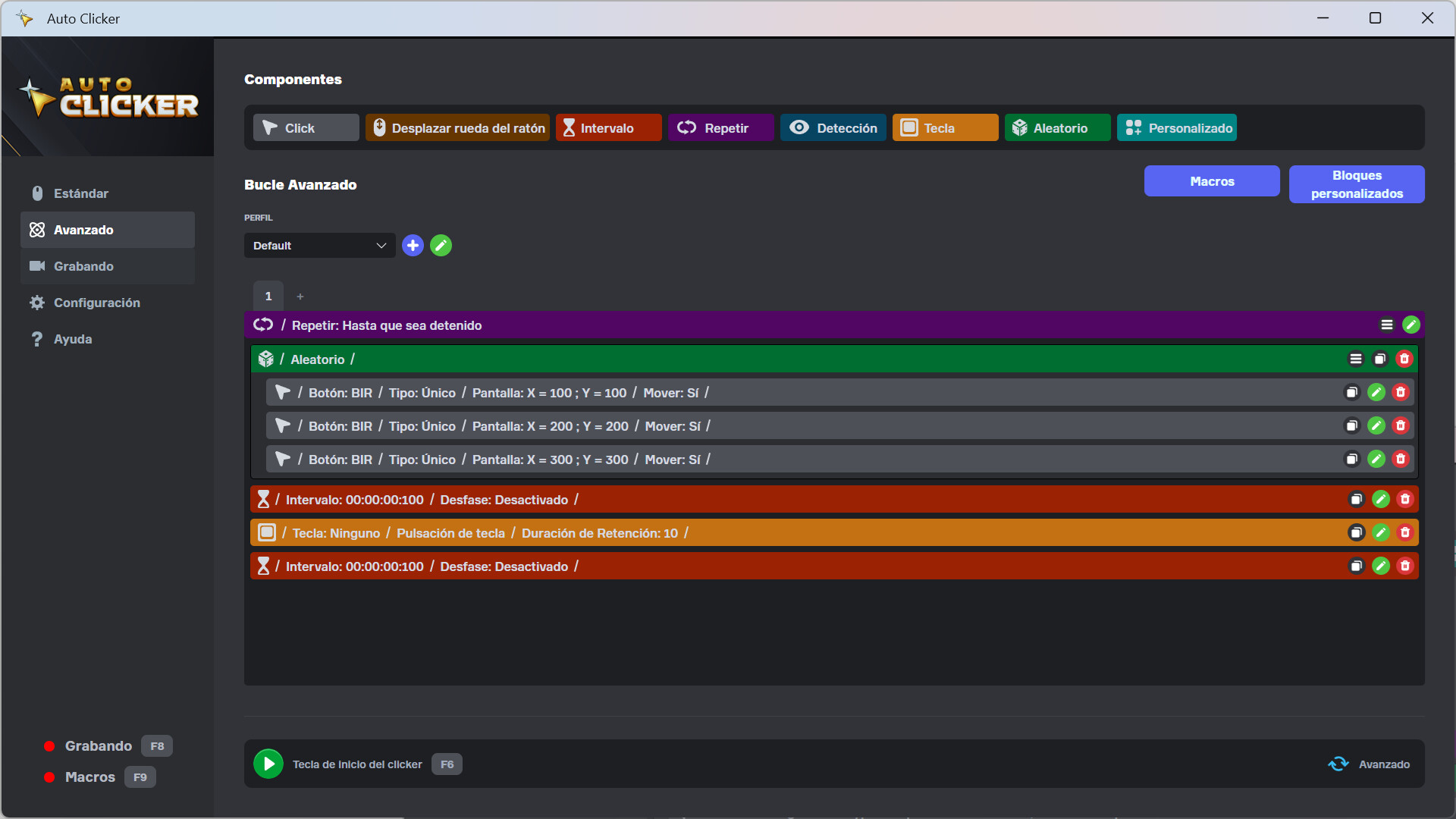This screenshot has width=1456, height=819.
Task: Open the Default profile dropdown
Action: click(319, 246)
